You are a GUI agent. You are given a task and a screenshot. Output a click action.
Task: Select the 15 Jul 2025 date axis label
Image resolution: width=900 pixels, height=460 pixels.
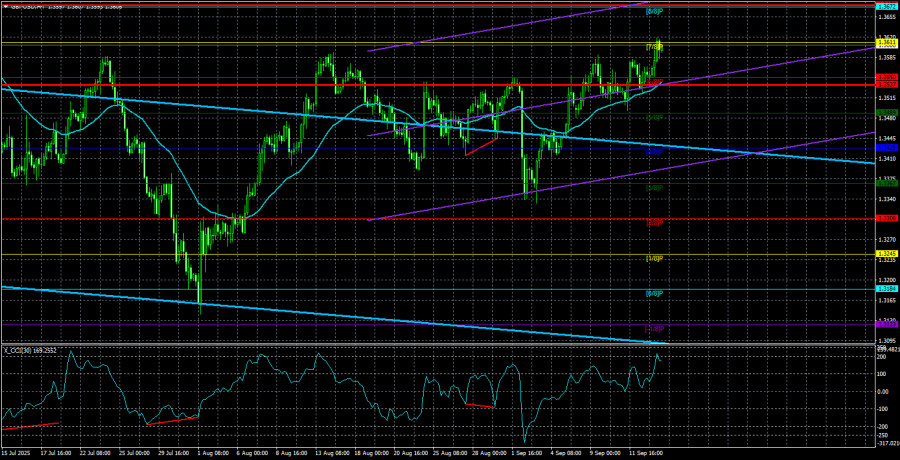tap(20, 454)
